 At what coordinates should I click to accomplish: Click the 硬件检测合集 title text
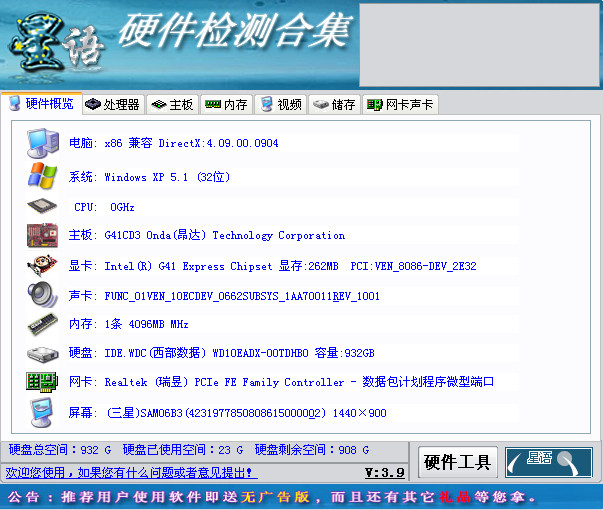[235, 31]
